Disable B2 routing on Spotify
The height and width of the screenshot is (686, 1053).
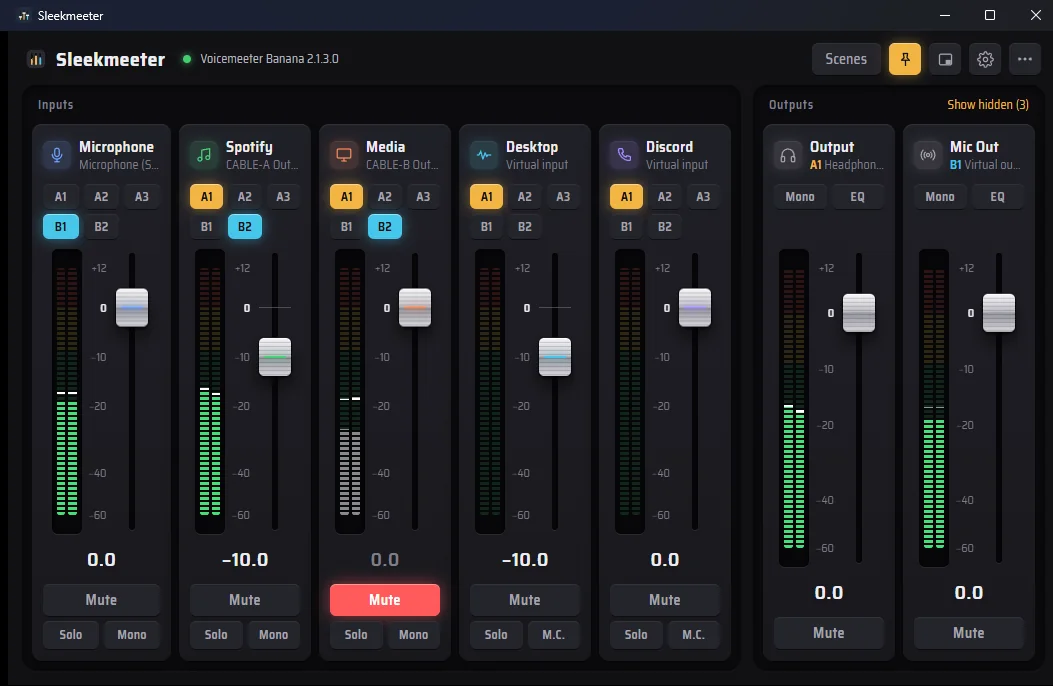(x=244, y=226)
